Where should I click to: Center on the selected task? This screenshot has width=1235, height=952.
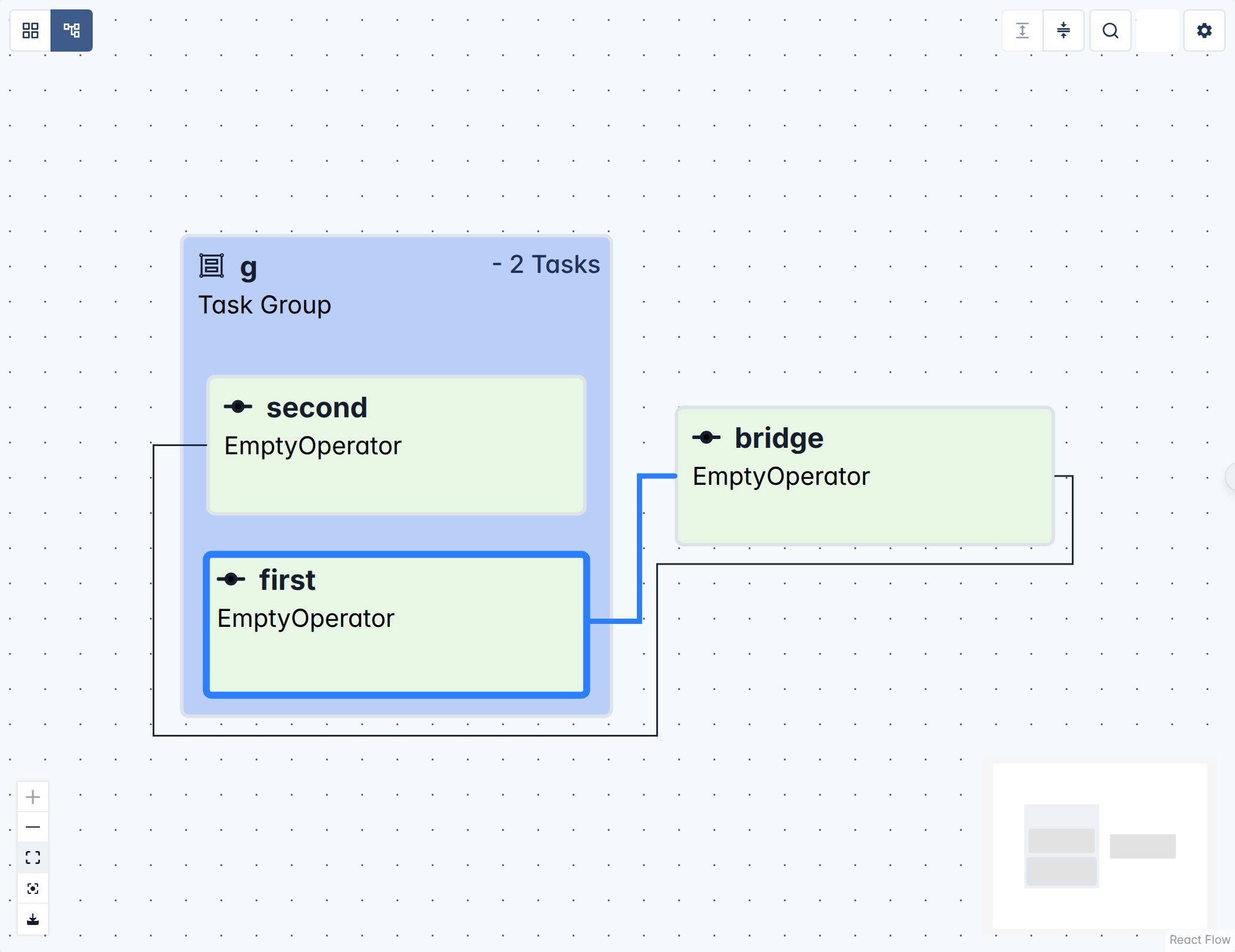pyautogui.click(x=33, y=889)
